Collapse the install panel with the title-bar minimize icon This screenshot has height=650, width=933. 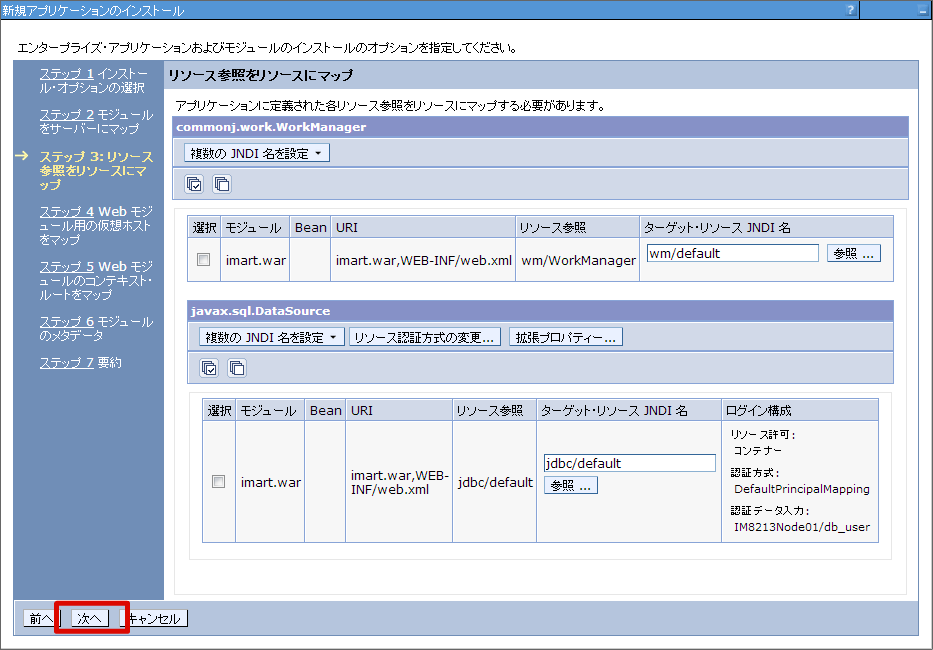click(x=921, y=10)
